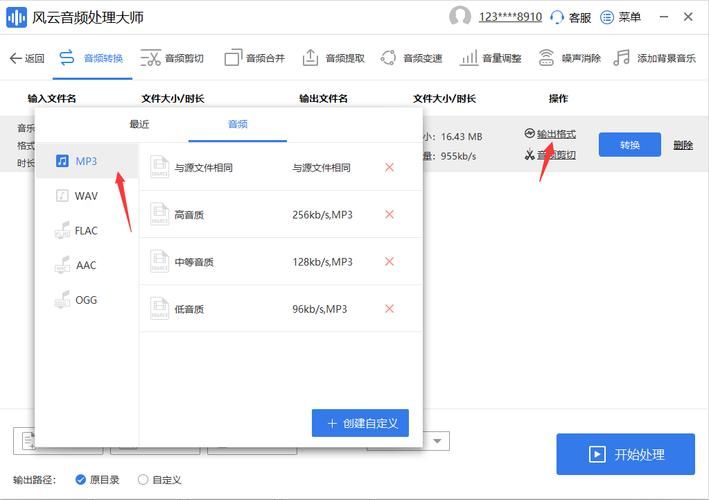Select FLAC format in the sidebar

pyautogui.click(x=86, y=231)
